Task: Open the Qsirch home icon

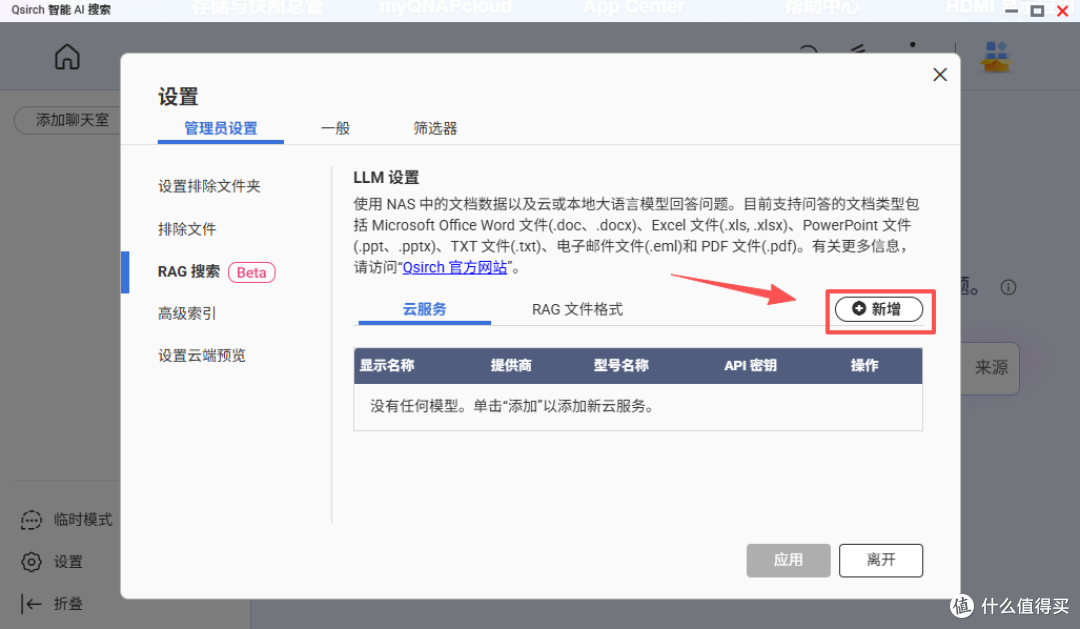Action: tap(67, 56)
